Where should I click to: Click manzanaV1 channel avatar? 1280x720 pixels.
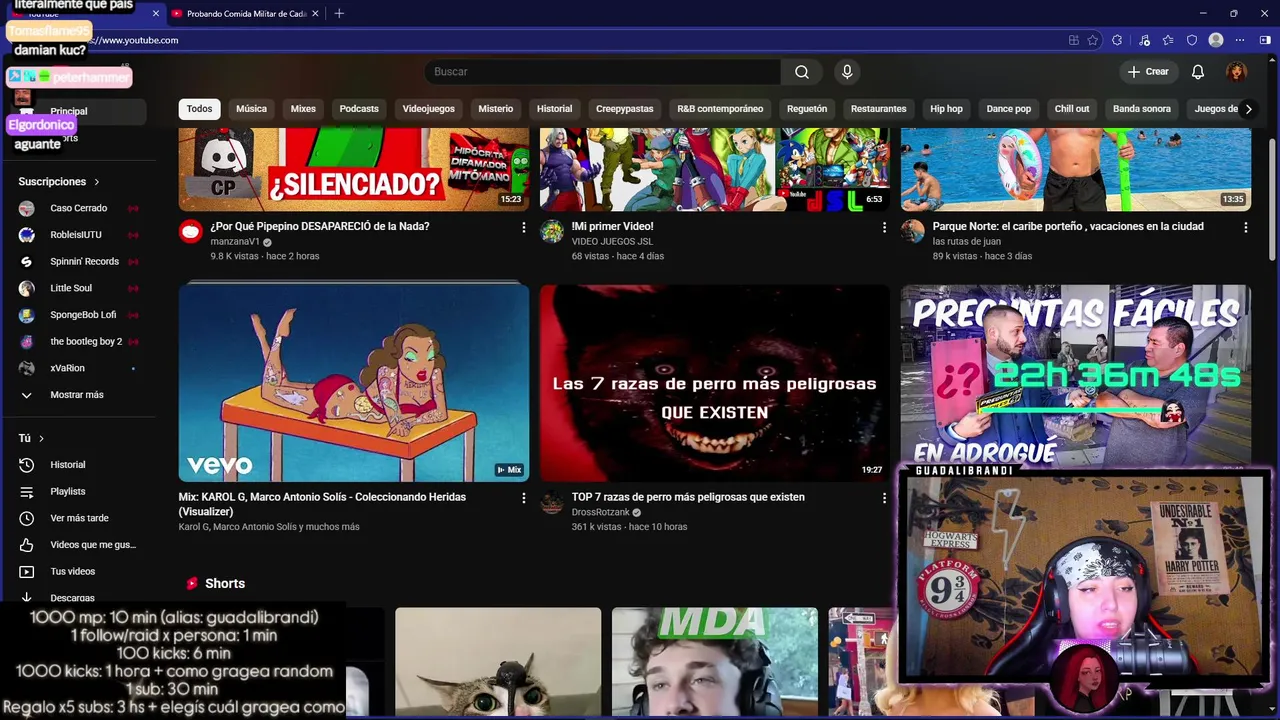click(x=190, y=232)
